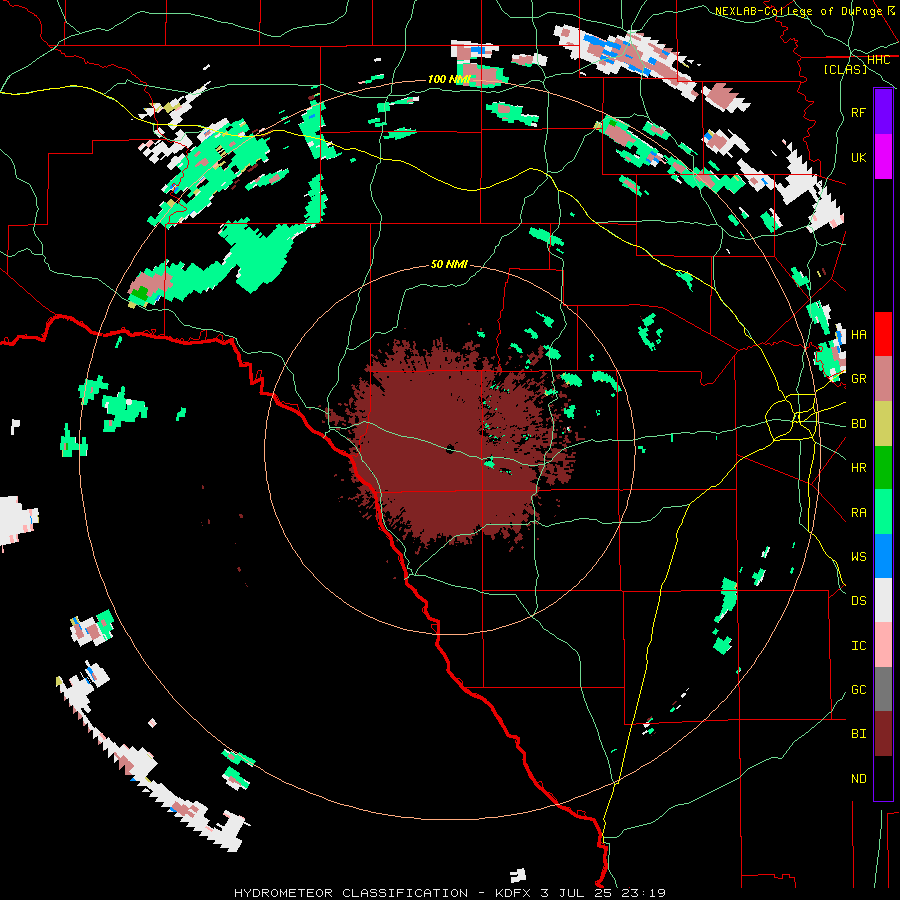Click the radar site dot at center
Screen dimensions: 900x900
[x=450, y=449]
